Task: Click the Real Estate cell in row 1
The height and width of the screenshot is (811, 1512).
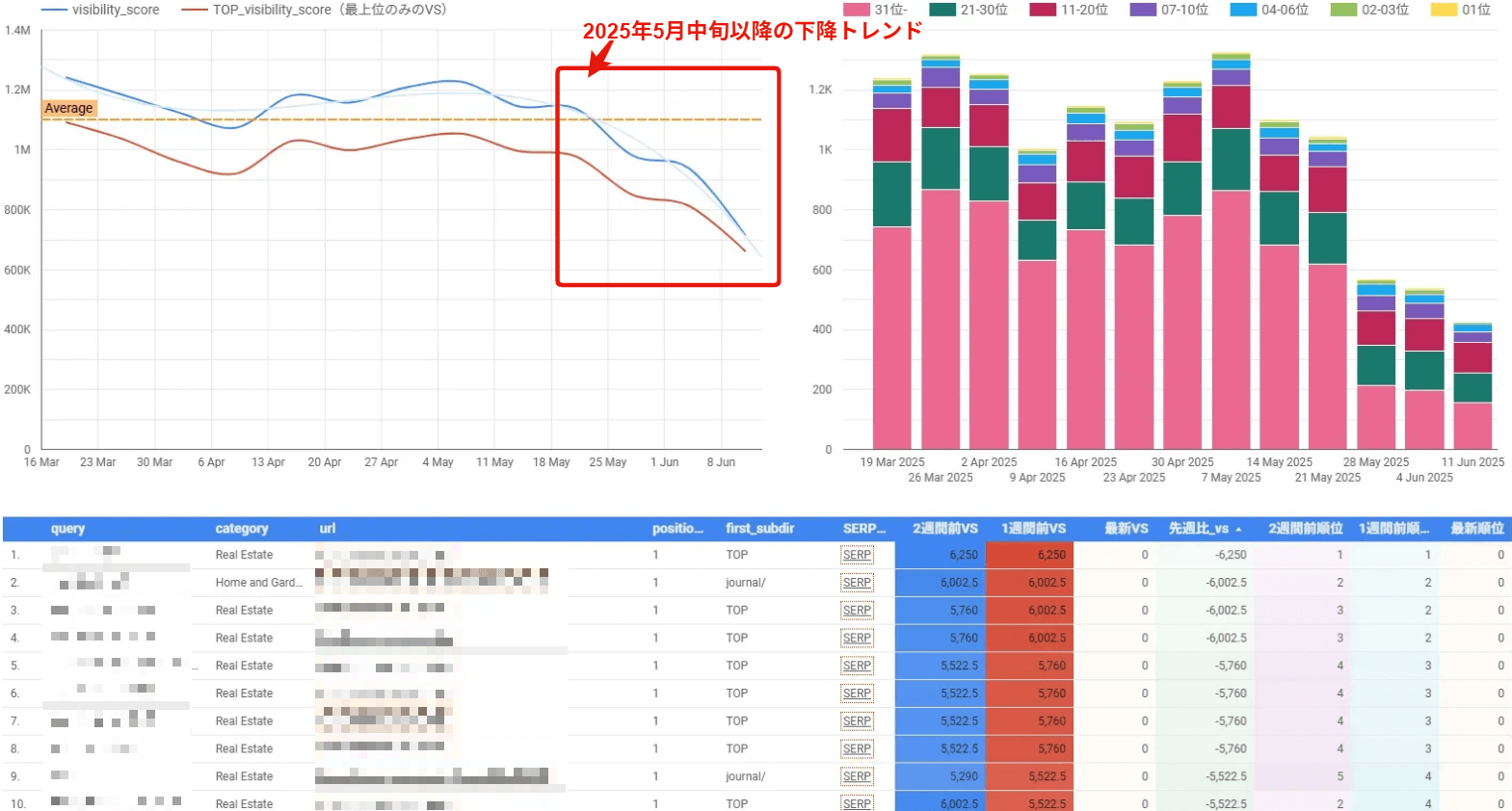Action: point(244,555)
